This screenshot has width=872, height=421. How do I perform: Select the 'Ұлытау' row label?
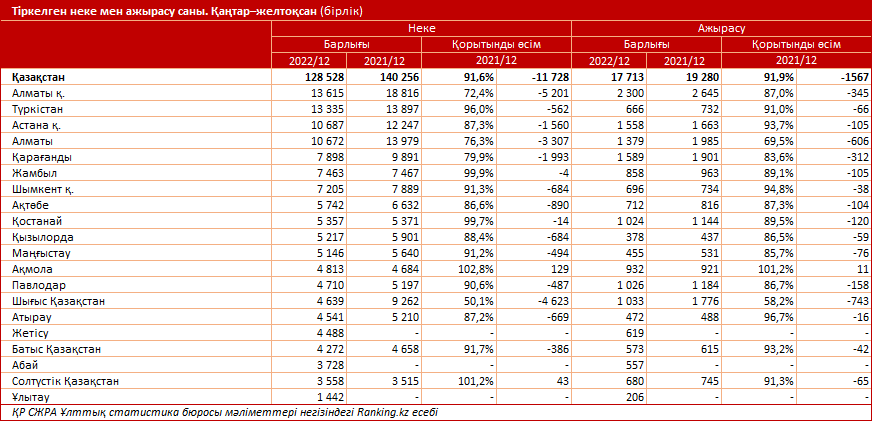coord(32,397)
